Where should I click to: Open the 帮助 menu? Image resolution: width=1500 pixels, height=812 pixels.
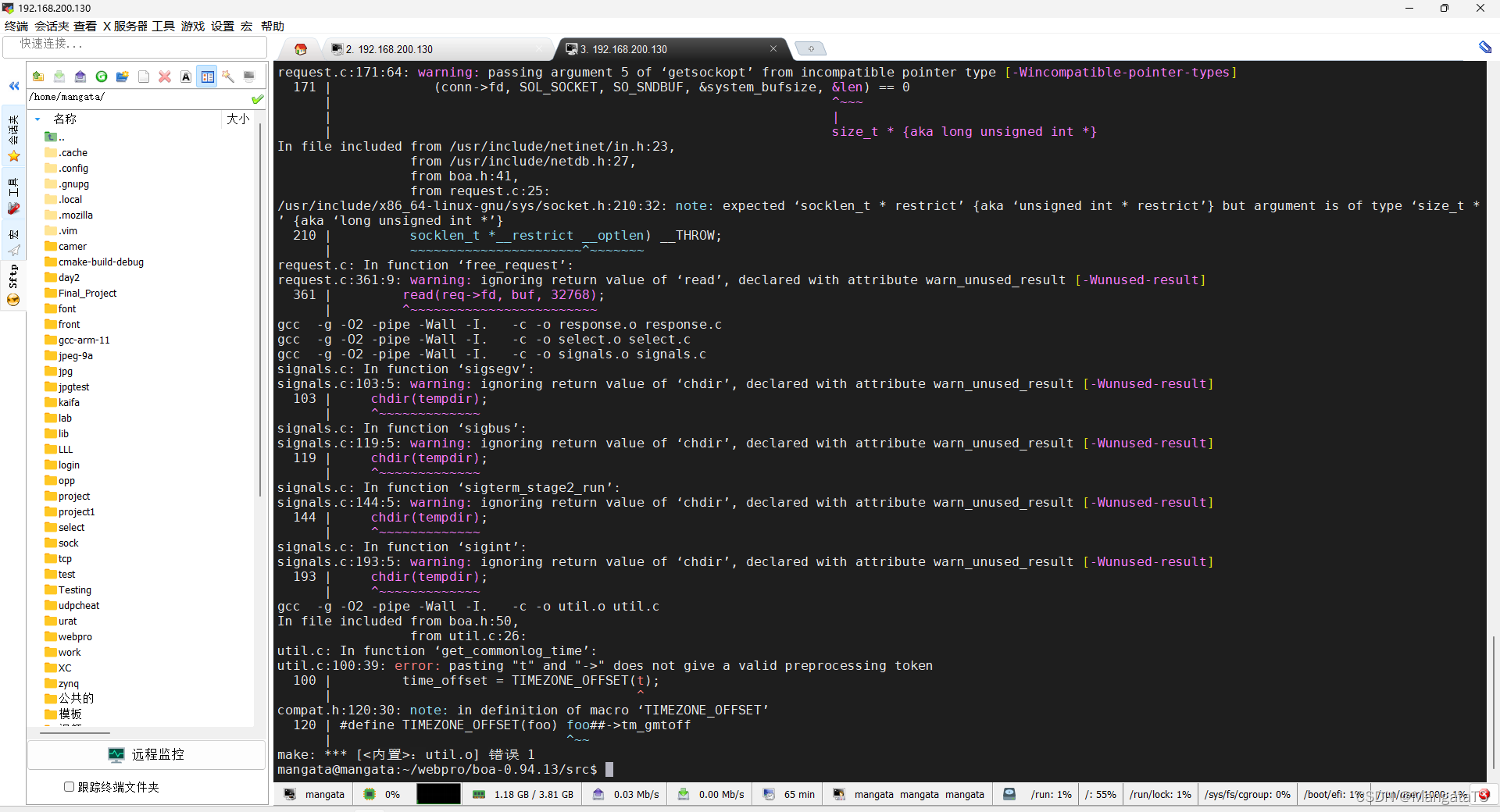(273, 26)
